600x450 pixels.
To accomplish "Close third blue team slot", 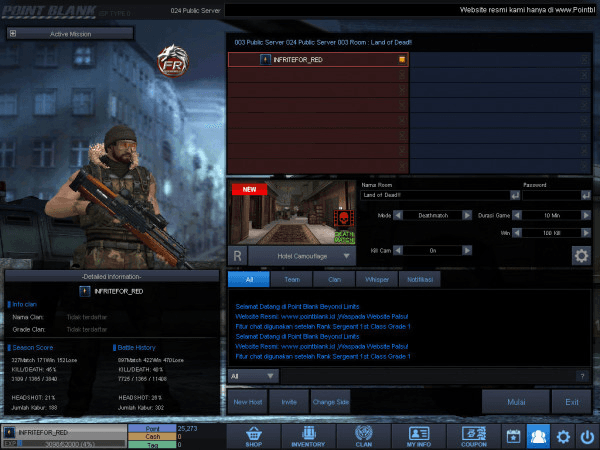I will pos(584,90).
